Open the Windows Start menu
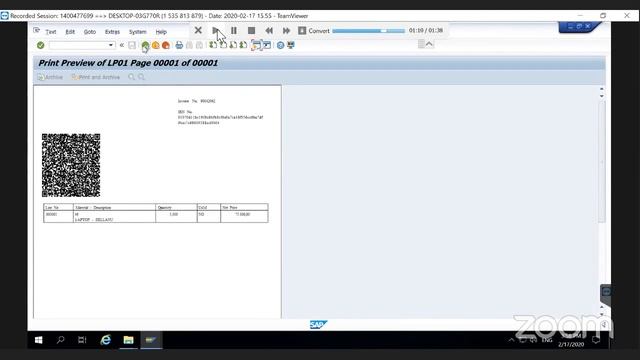Image resolution: width=640 pixels, height=360 pixels. coord(38,340)
